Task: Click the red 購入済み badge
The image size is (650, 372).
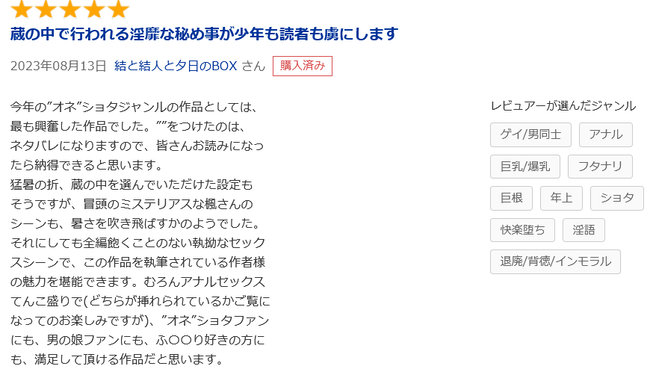Action: pos(303,66)
